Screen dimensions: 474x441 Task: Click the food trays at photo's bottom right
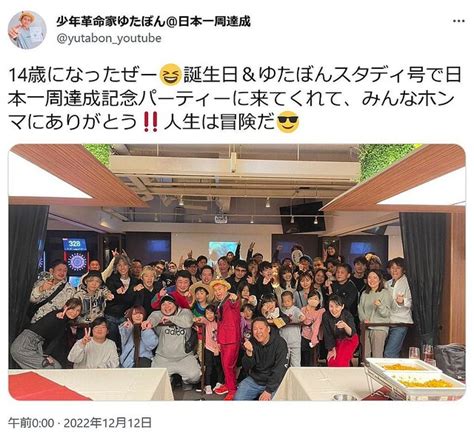415,375
